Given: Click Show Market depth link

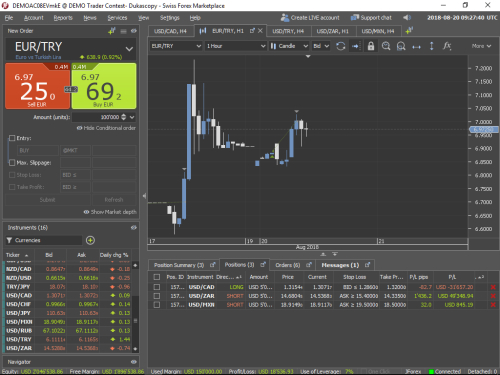Looking at the screenshot, I should (110, 212).
